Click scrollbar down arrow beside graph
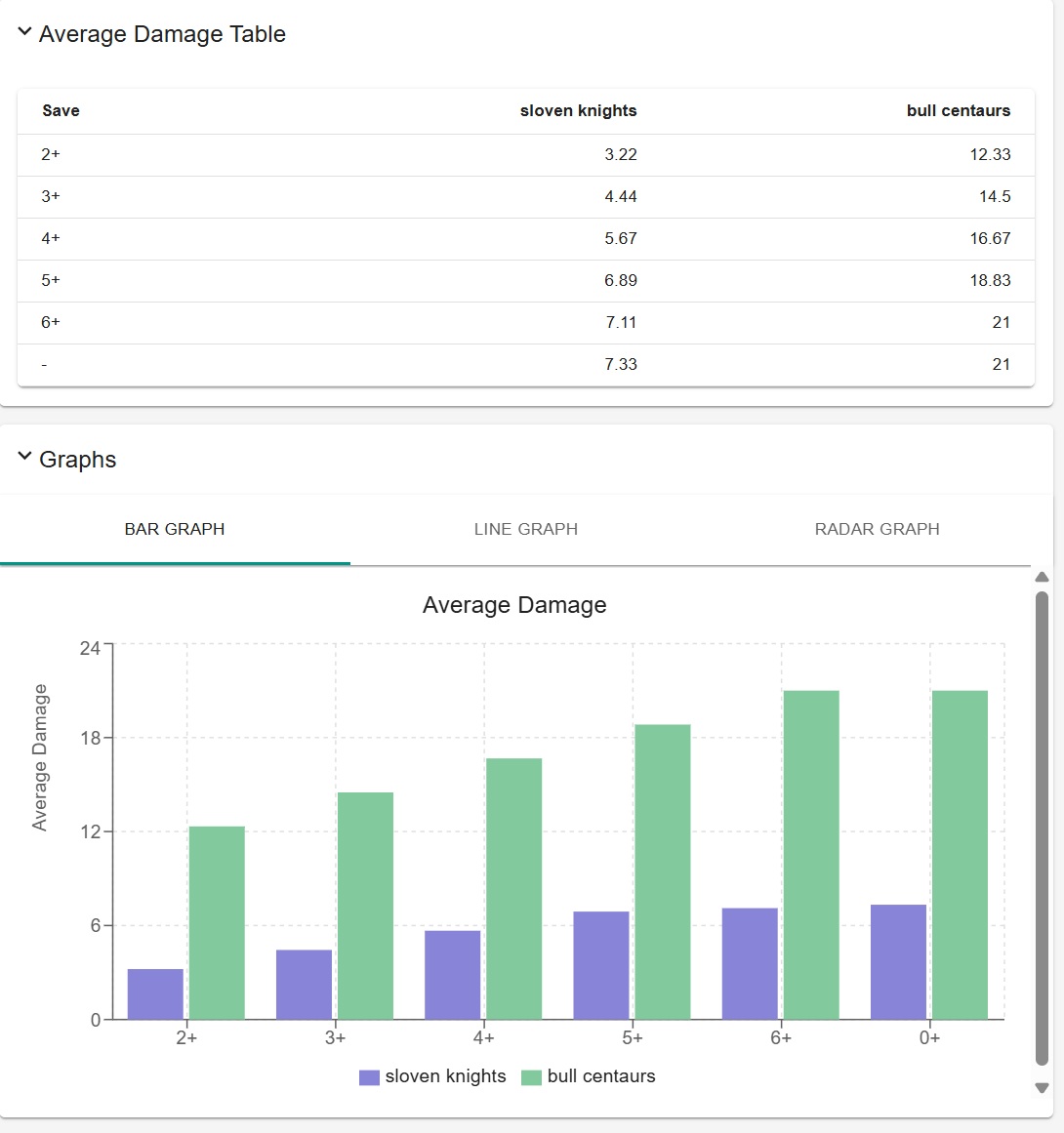Viewport: 1064px width, 1133px height. tap(1042, 1088)
